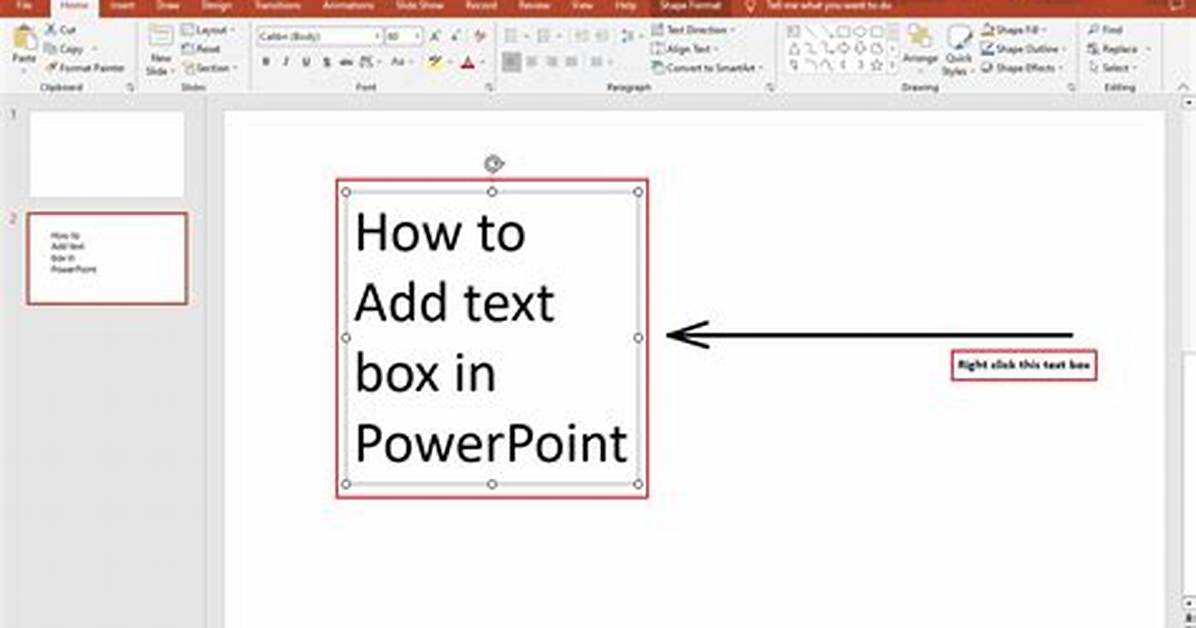Copy the selected text box
Screen dimensions: 1196x628
[64, 49]
